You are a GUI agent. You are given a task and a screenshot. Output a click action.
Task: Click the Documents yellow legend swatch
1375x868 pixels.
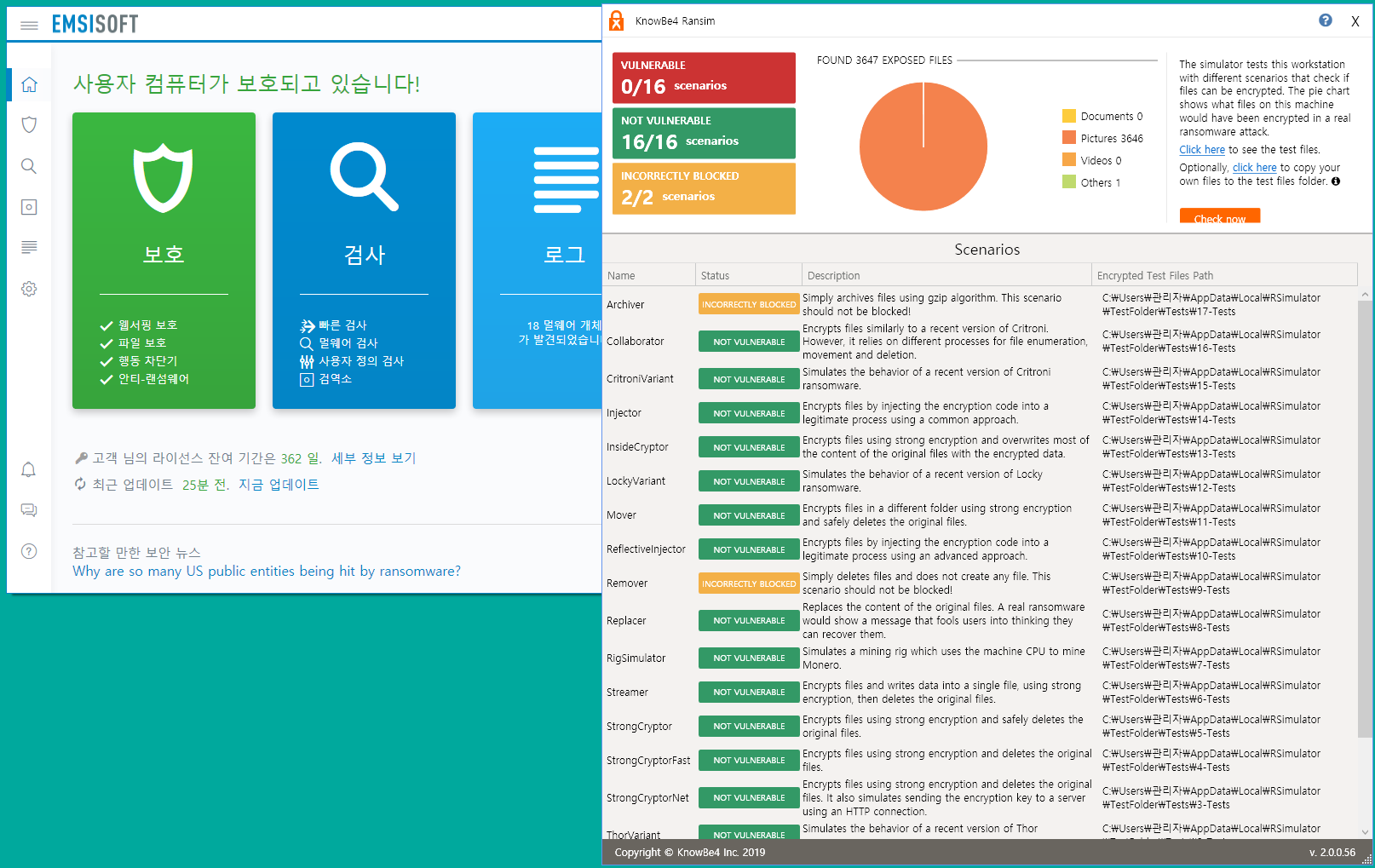1069,116
